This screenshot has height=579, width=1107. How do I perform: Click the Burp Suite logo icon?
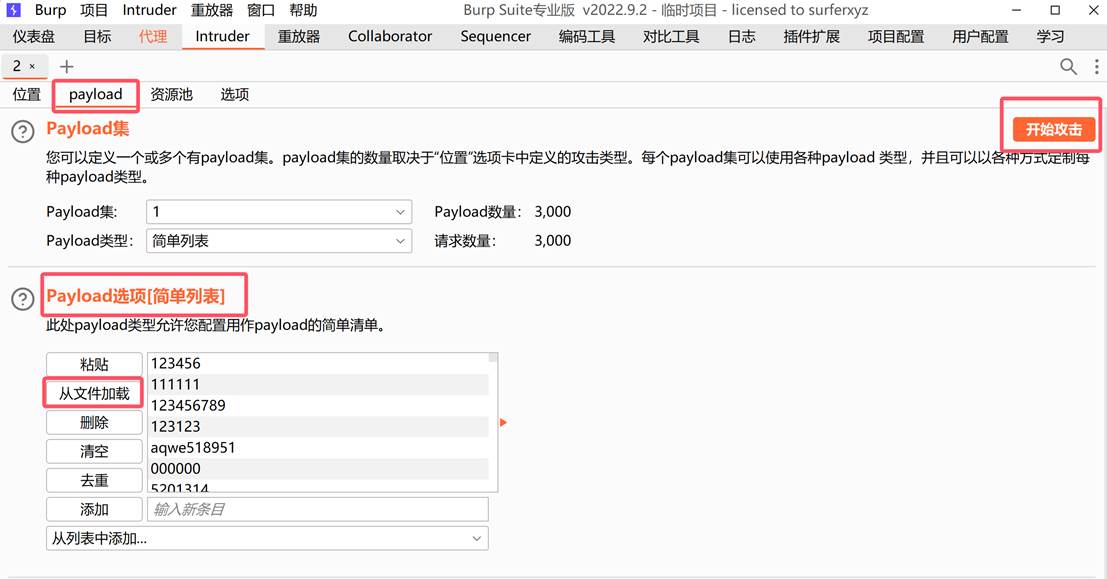[13, 10]
